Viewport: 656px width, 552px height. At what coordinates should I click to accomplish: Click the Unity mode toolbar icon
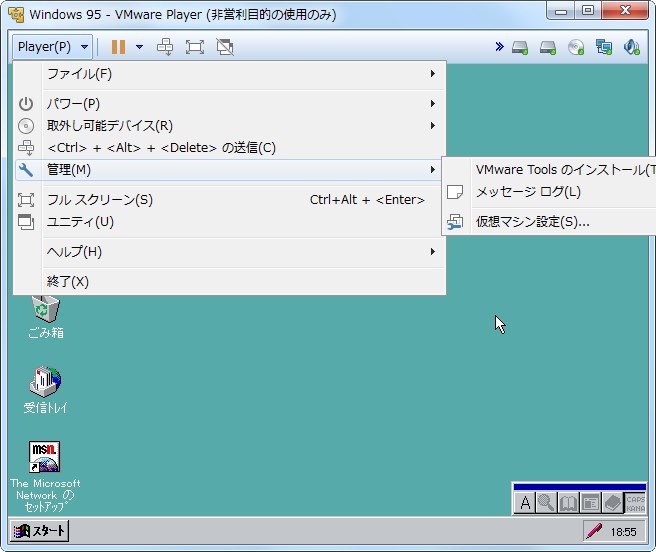[225, 47]
